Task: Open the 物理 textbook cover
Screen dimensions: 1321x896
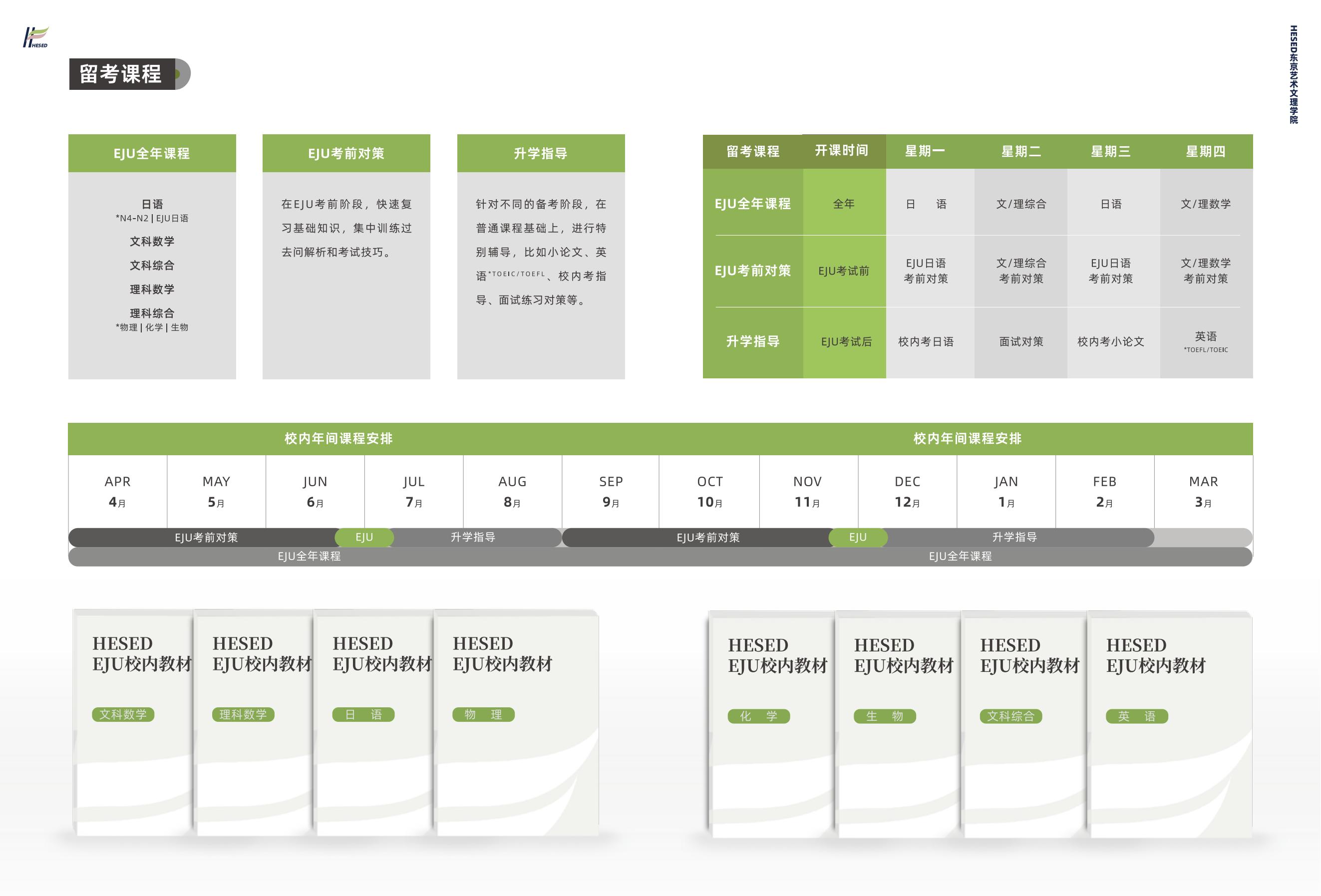Action: pos(517,723)
